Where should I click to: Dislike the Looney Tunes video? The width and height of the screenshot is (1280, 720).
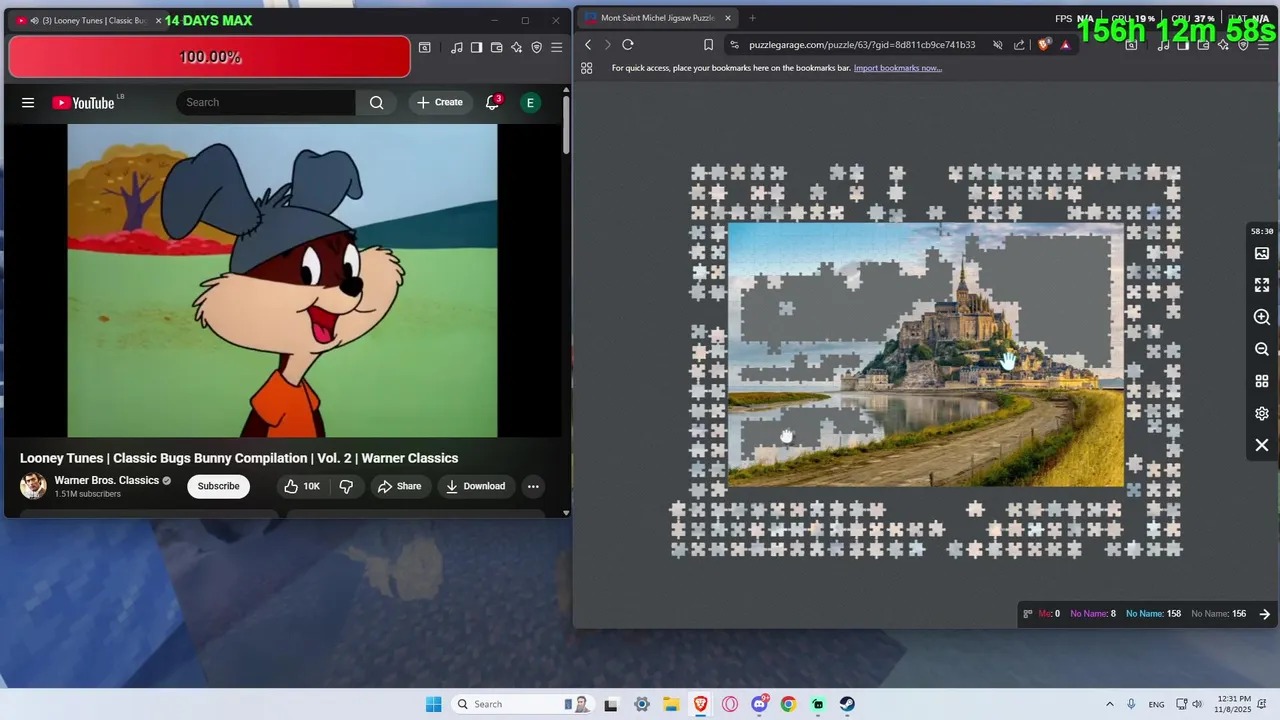[x=346, y=486]
